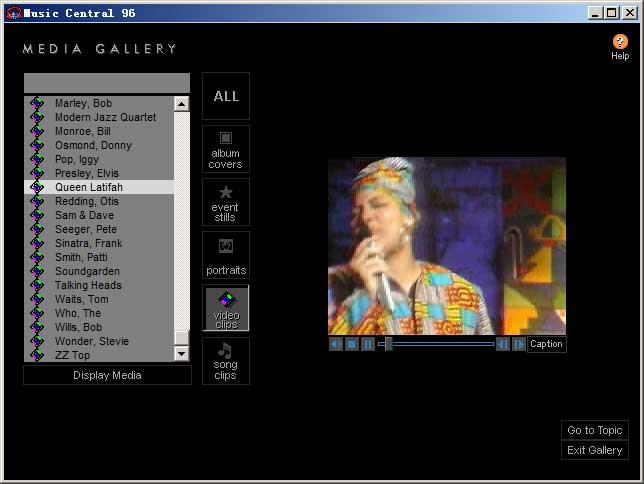Screen dimensions: 644x484
Task: Click video icon beside ZZ Top
Action: pos(37,355)
